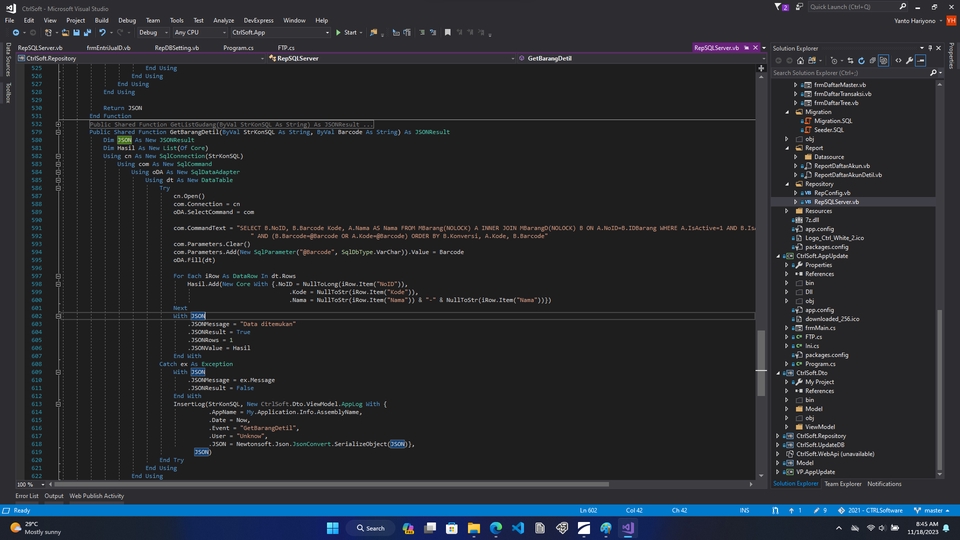The height and width of the screenshot is (540, 960).
Task: Switch to the frmEntriJualD.vb tab
Action: coord(108,48)
